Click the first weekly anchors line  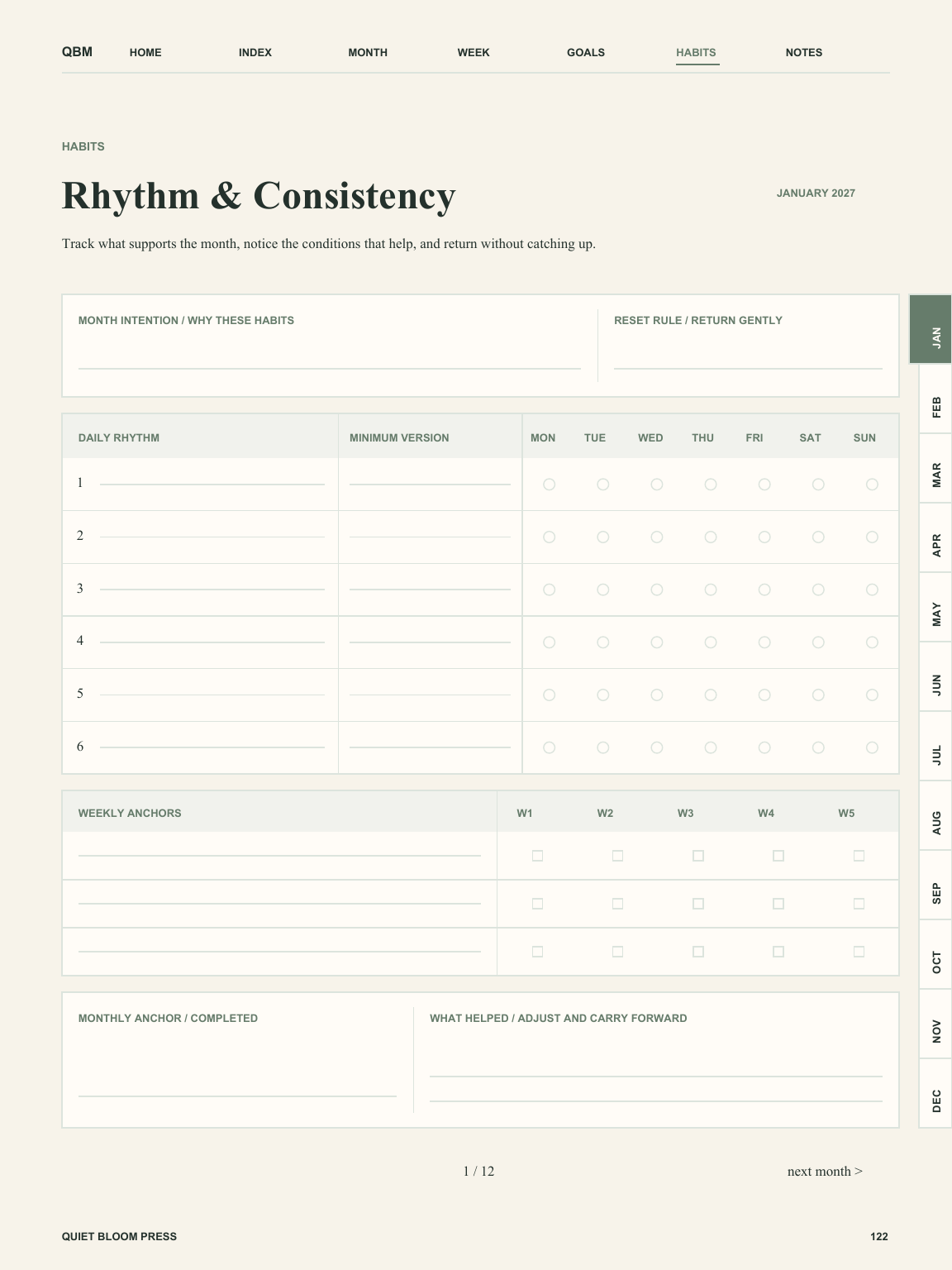279,854
